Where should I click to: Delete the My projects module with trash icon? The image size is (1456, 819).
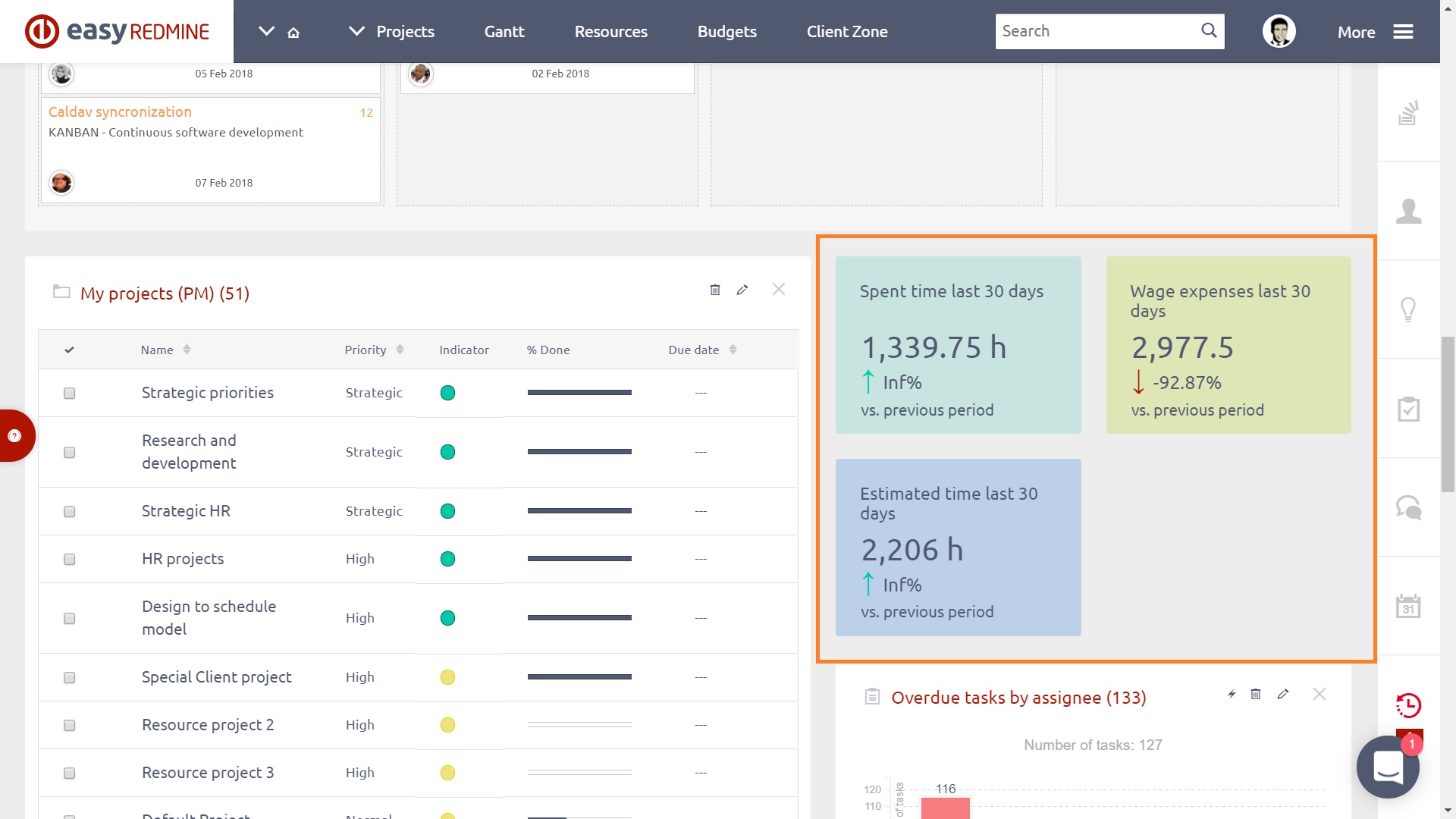pyautogui.click(x=714, y=290)
